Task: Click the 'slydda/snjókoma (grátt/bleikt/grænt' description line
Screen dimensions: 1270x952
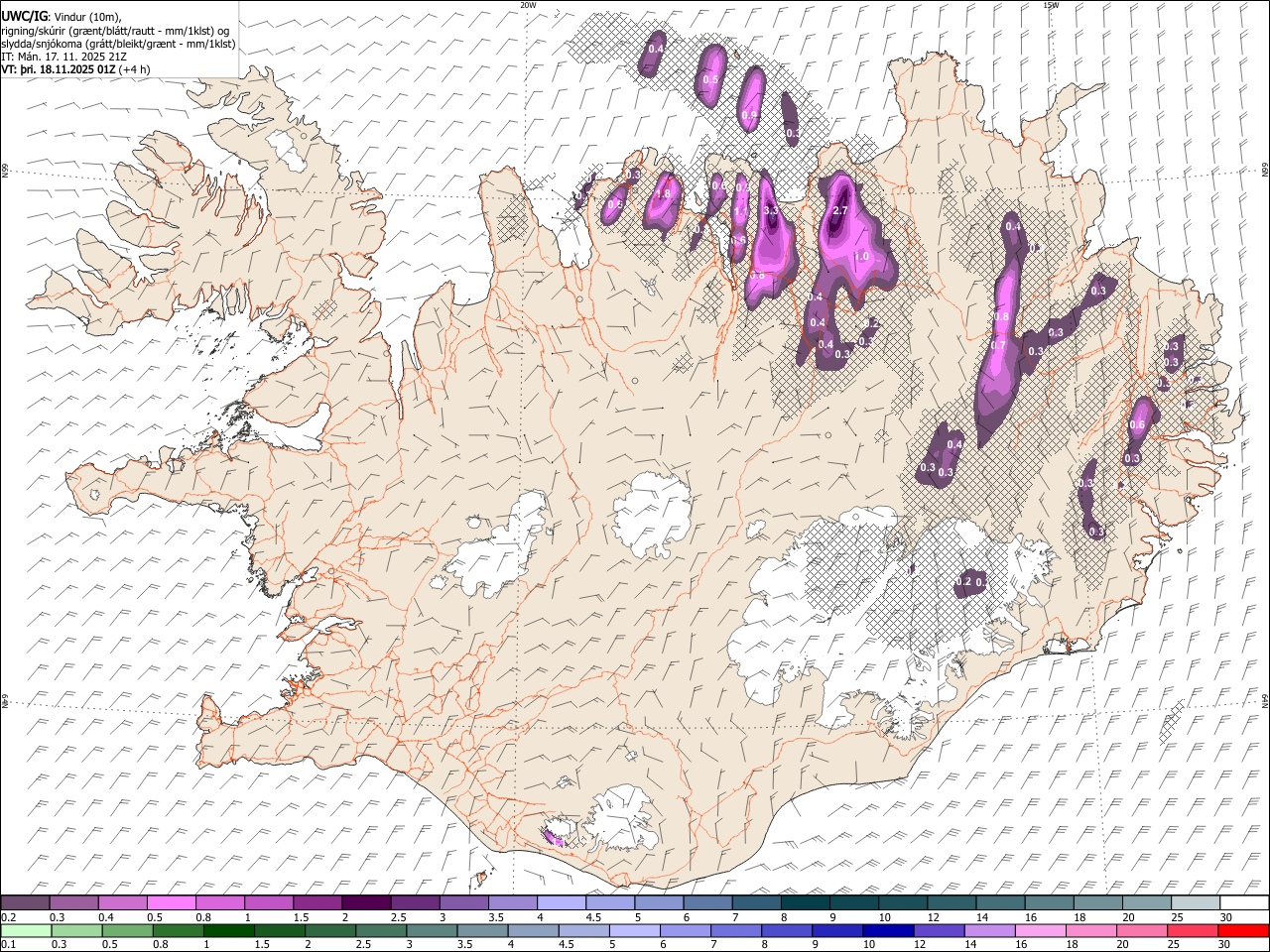Action: tap(118, 44)
